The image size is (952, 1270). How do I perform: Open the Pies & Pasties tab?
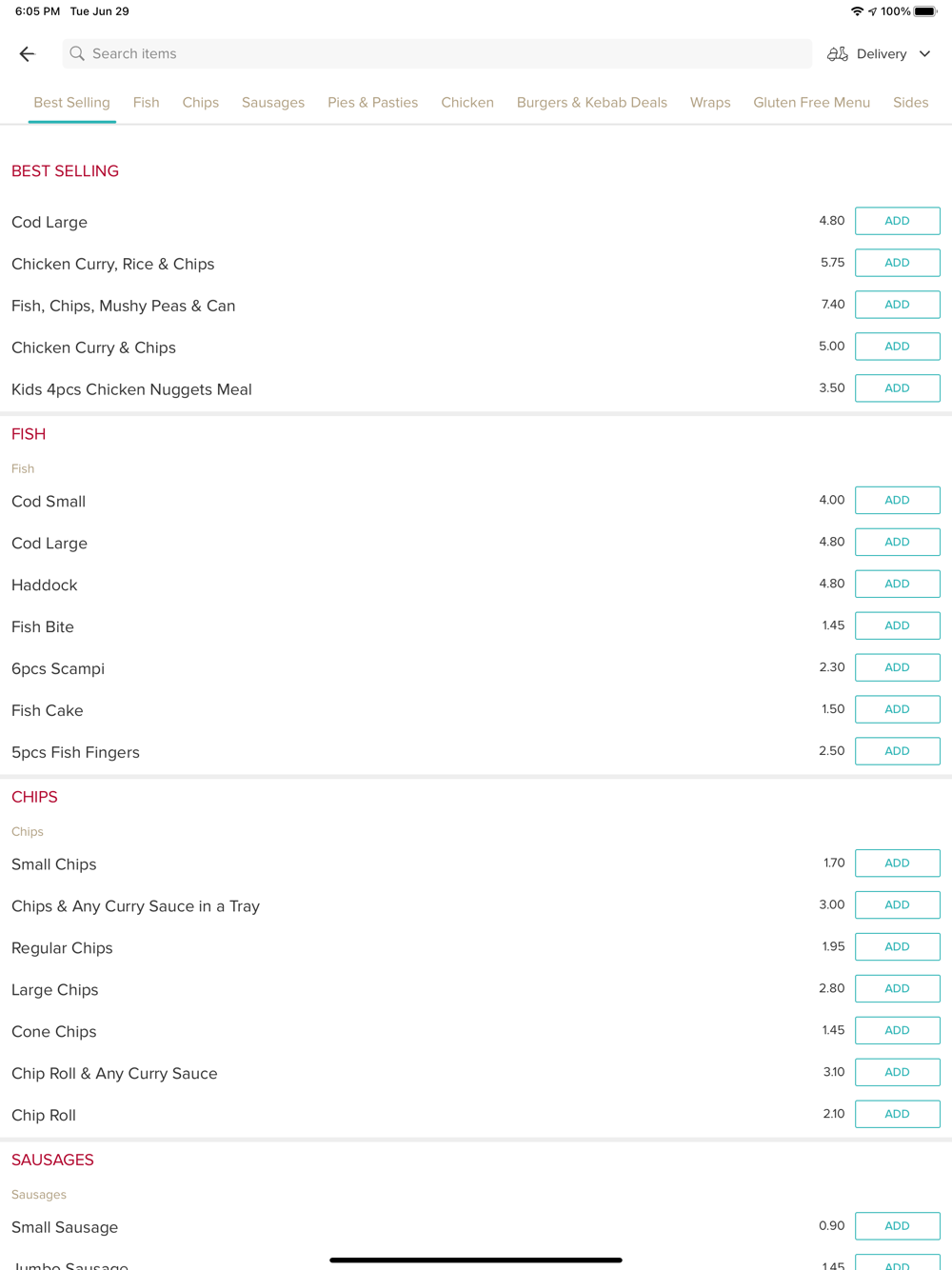tap(373, 103)
